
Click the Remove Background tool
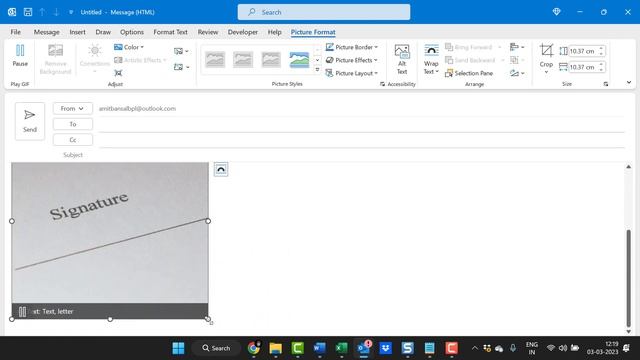[x=55, y=59]
